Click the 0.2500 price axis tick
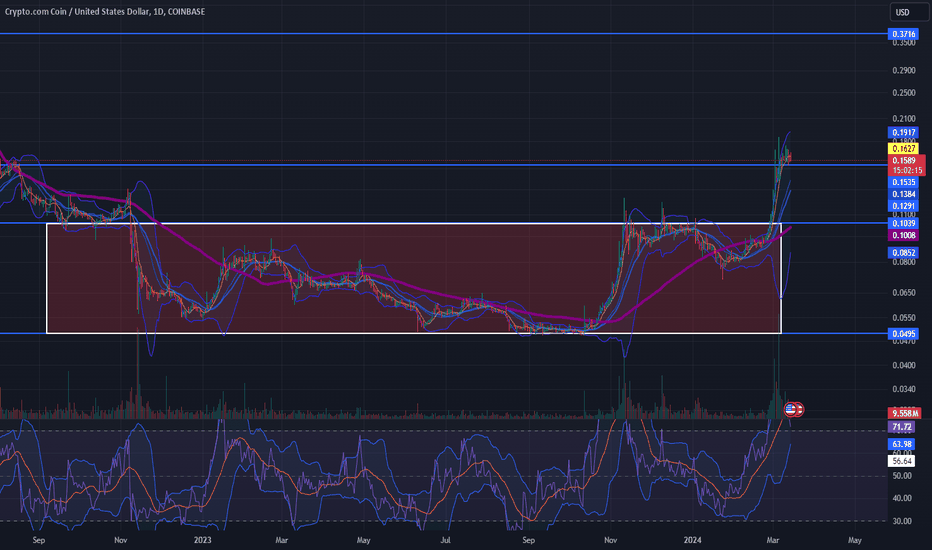The height and width of the screenshot is (550, 932). click(x=903, y=93)
